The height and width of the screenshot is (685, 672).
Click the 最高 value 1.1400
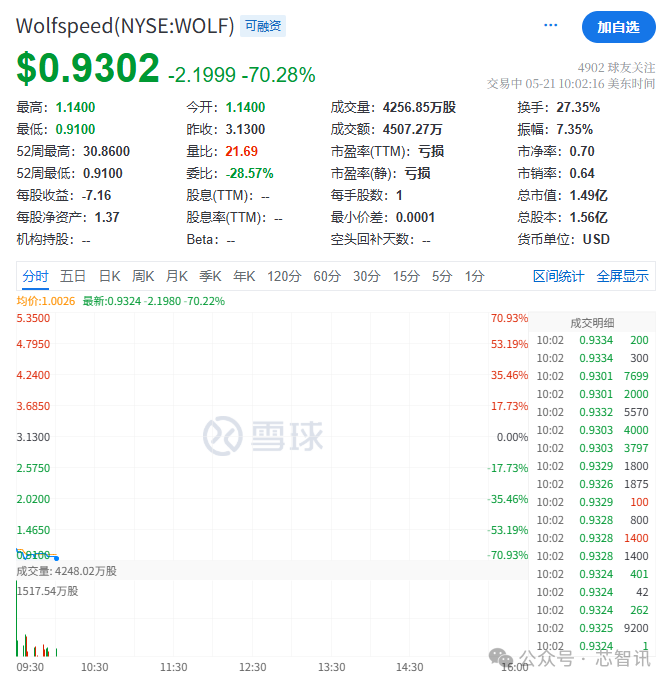point(75,107)
